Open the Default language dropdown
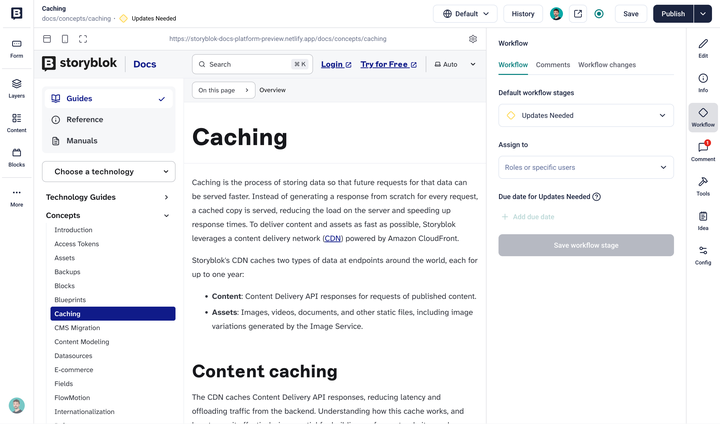 (x=465, y=14)
